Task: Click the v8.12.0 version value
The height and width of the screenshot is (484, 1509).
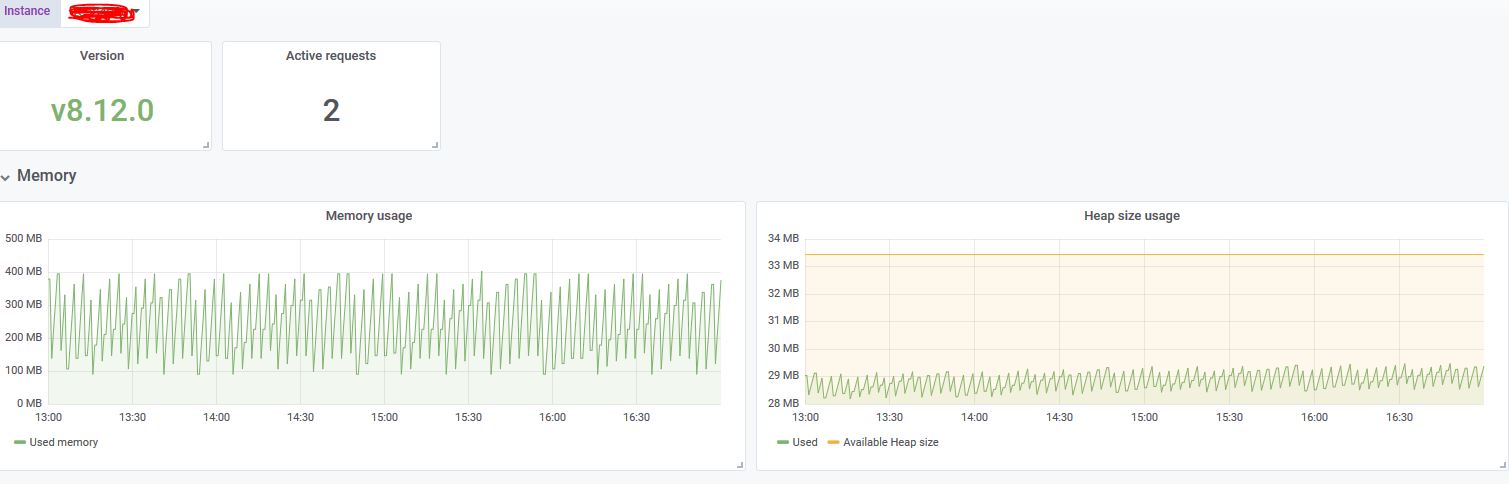Action: pyautogui.click(x=102, y=110)
